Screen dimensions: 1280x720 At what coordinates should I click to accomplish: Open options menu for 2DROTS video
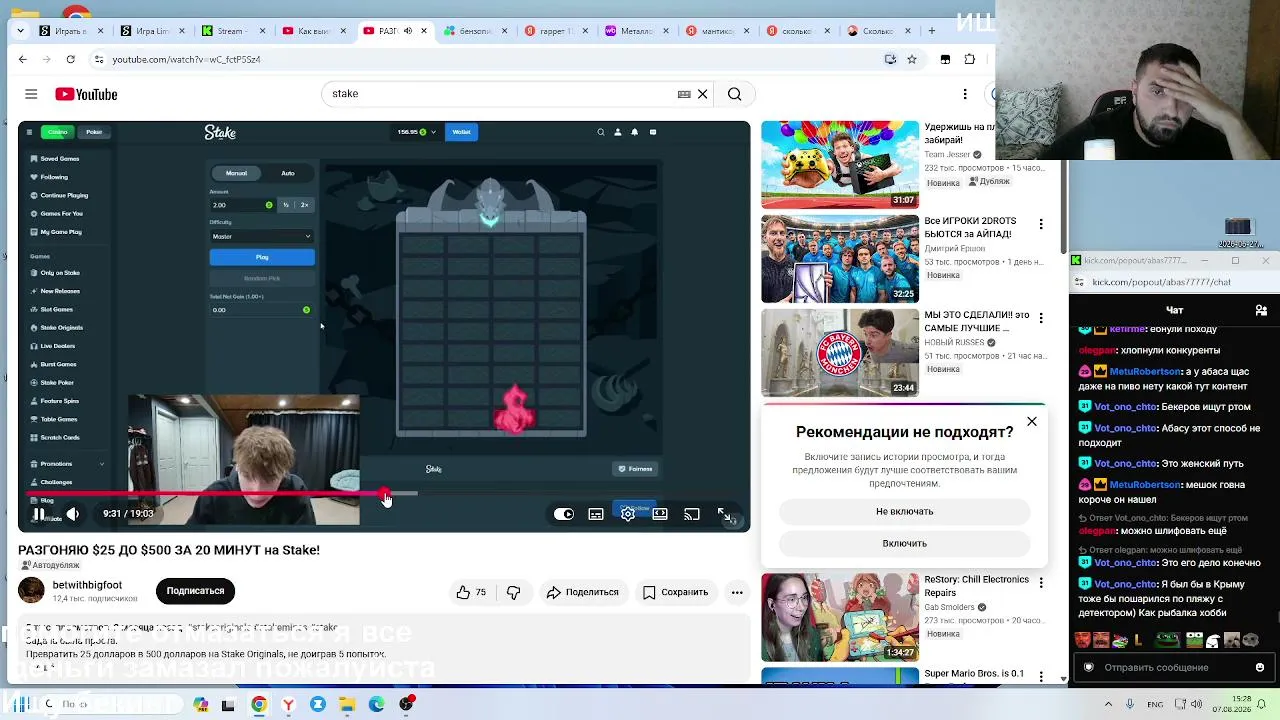pos(1041,224)
